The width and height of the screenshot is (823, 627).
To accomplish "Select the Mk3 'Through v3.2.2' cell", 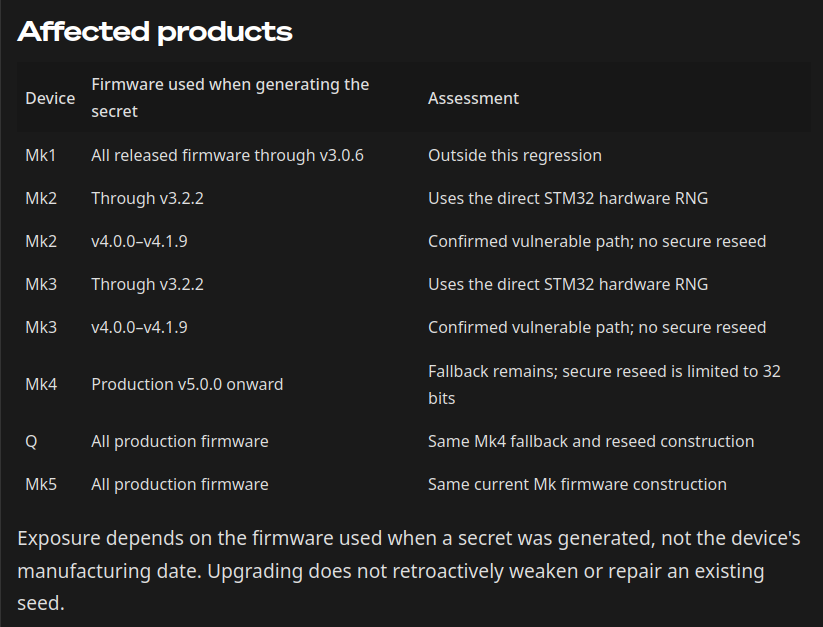I will [x=147, y=284].
